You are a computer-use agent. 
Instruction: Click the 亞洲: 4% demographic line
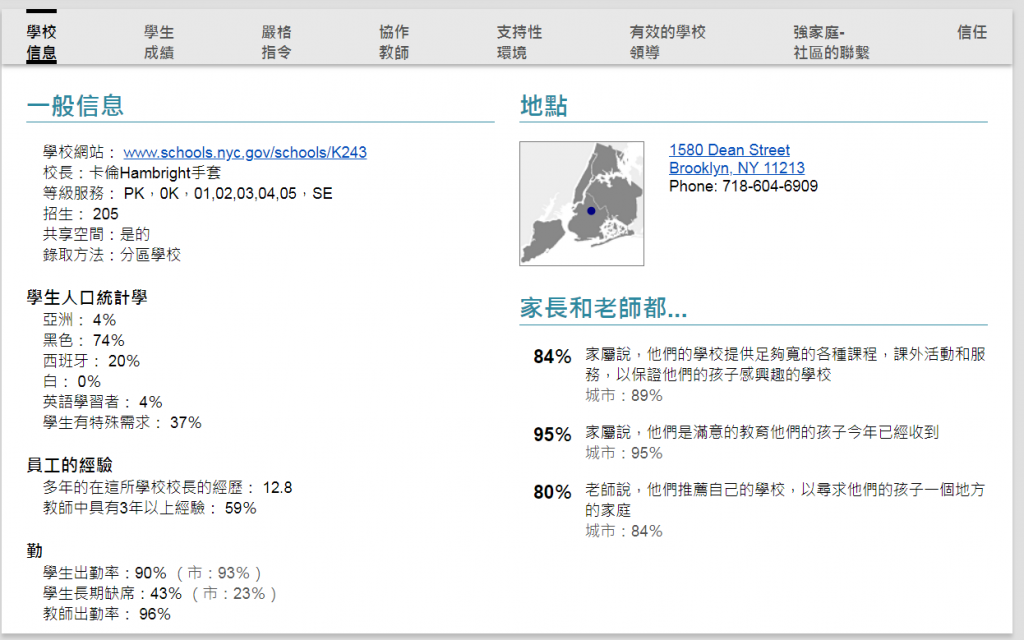[x=79, y=320]
